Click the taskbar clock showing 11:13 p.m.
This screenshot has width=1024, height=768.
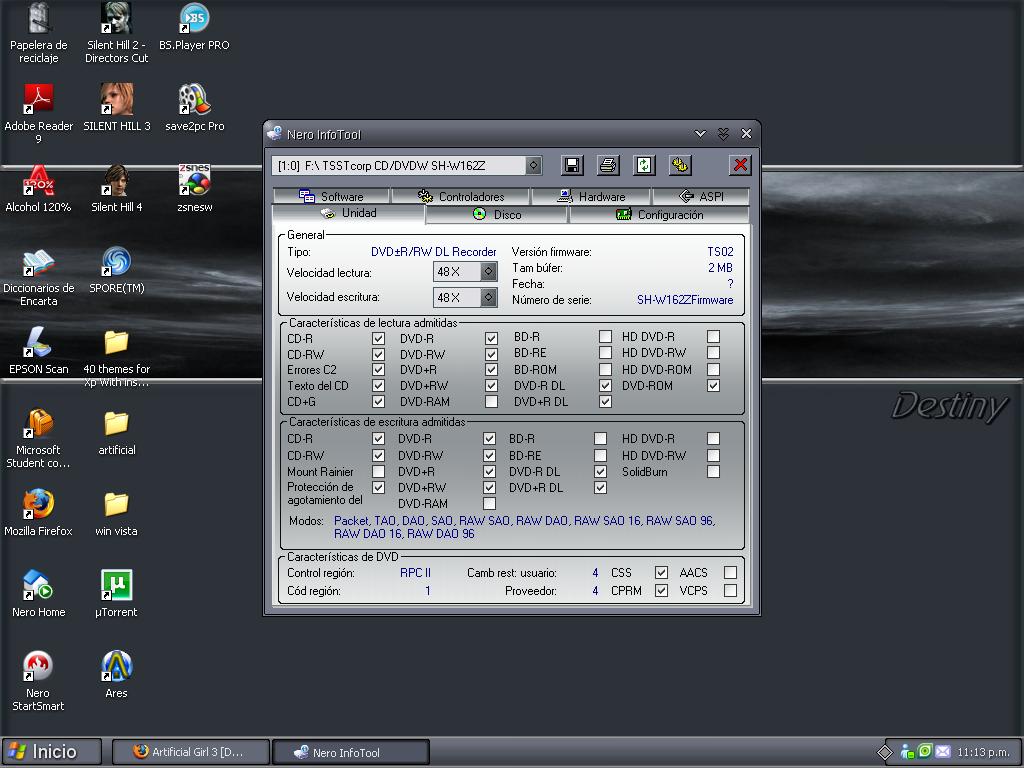984,752
